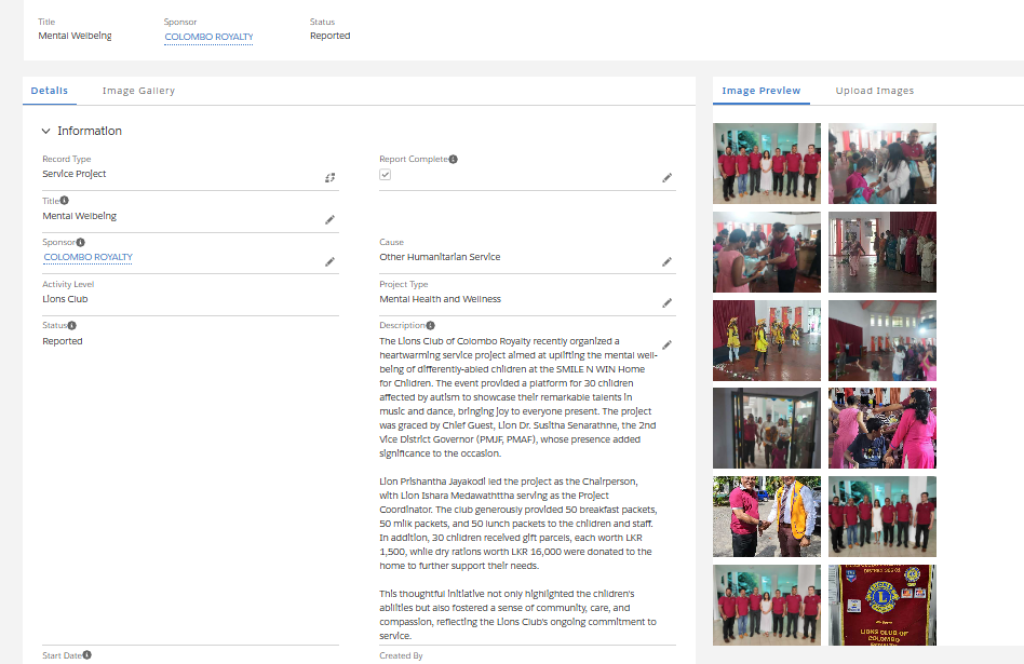This screenshot has height=664, width=1024.
Task: Show Status field info icon
Action: point(72,325)
